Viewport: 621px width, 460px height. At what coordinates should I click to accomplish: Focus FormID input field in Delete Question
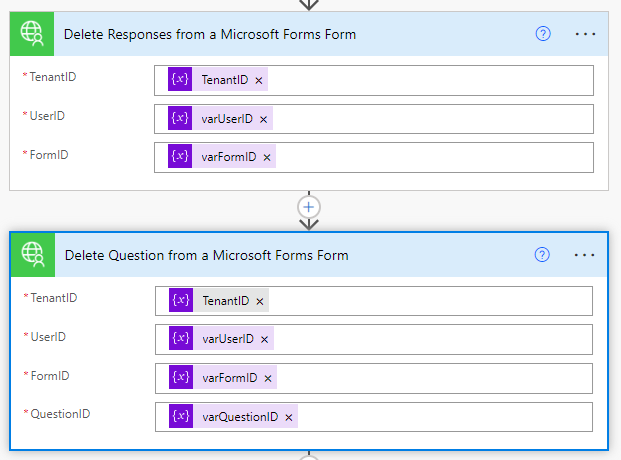point(374,378)
